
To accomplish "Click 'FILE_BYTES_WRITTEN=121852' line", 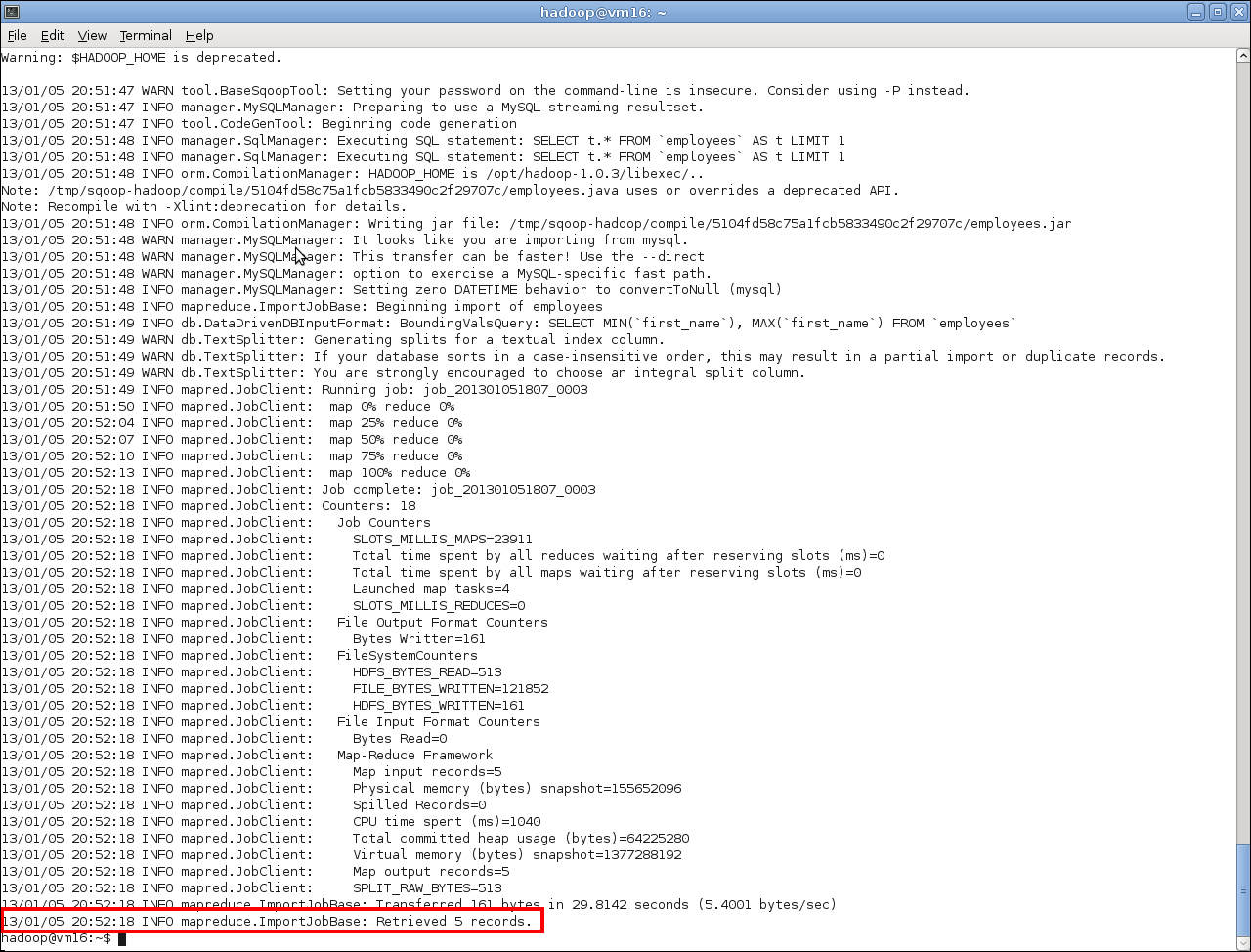I will coord(275,689).
